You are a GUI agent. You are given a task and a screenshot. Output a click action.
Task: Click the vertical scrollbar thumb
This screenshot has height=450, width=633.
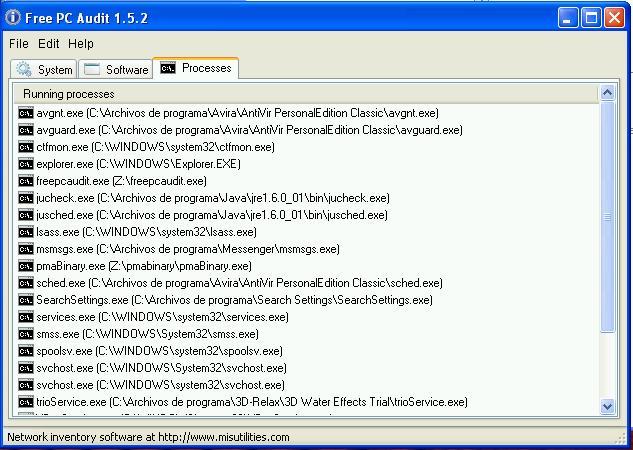tap(608, 217)
